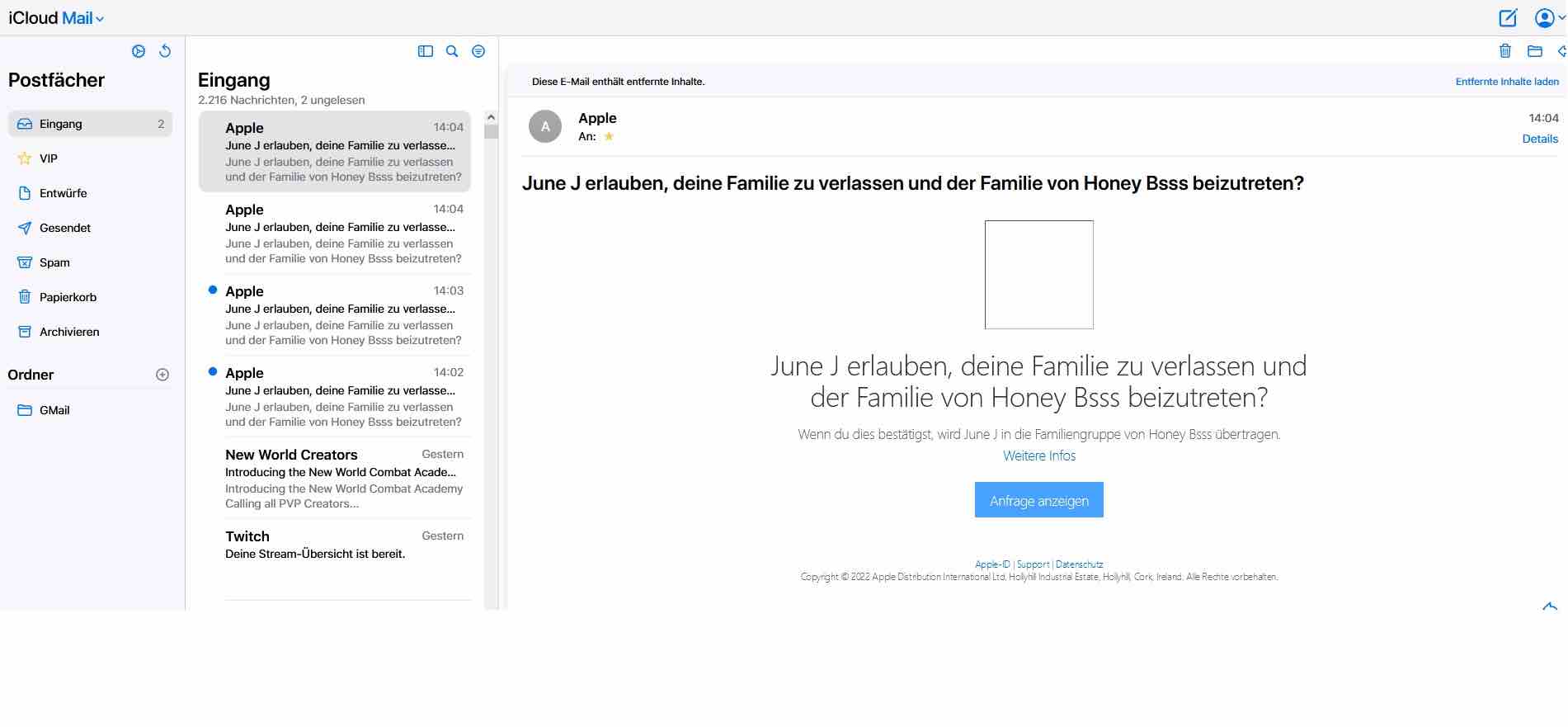Open the New World Creators email
The height and width of the screenshot is (727, 1568).
click(x=335, y=479)
